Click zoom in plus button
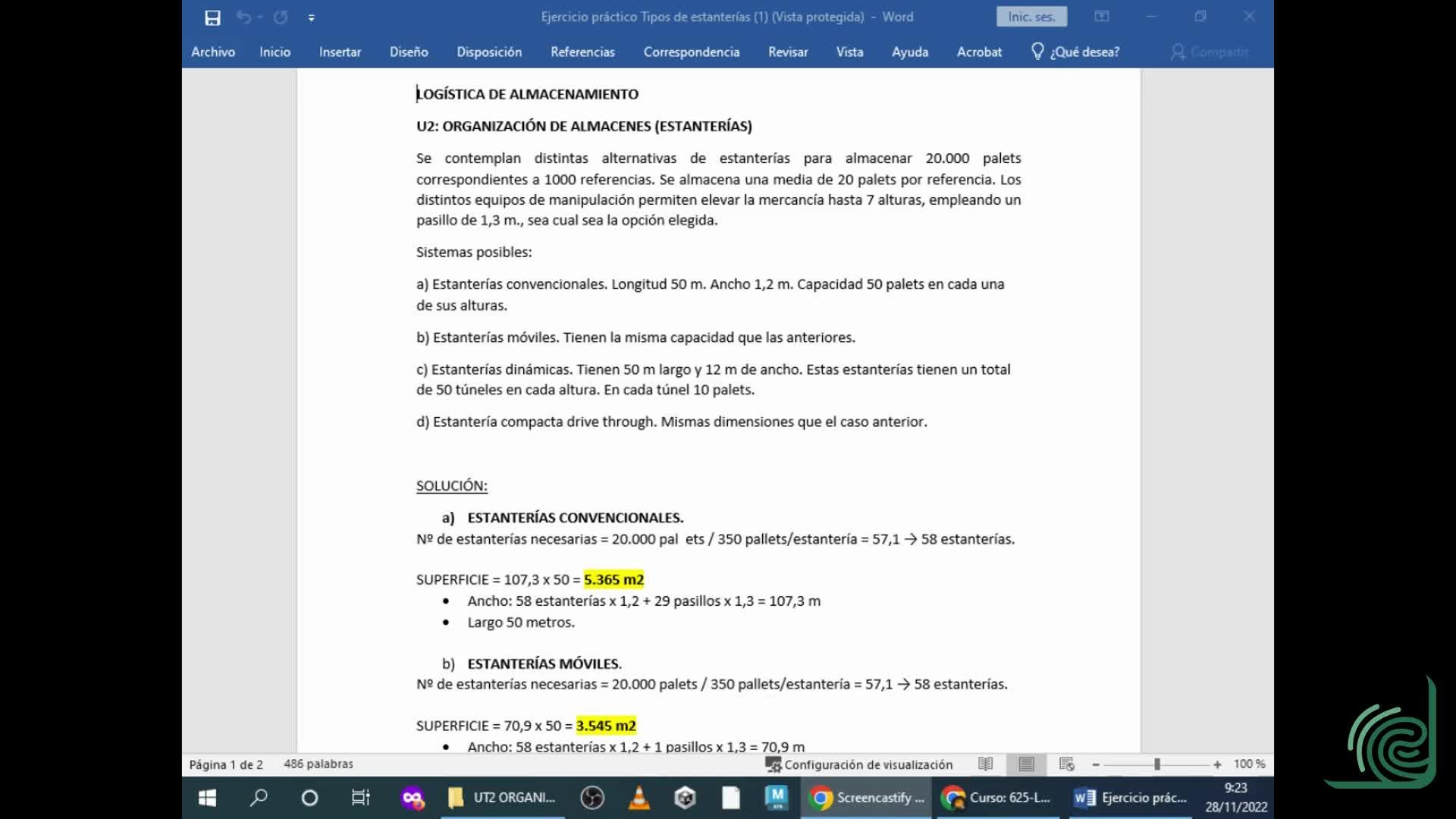This screenshot has height=819, width=1456. pos(1217,764)
